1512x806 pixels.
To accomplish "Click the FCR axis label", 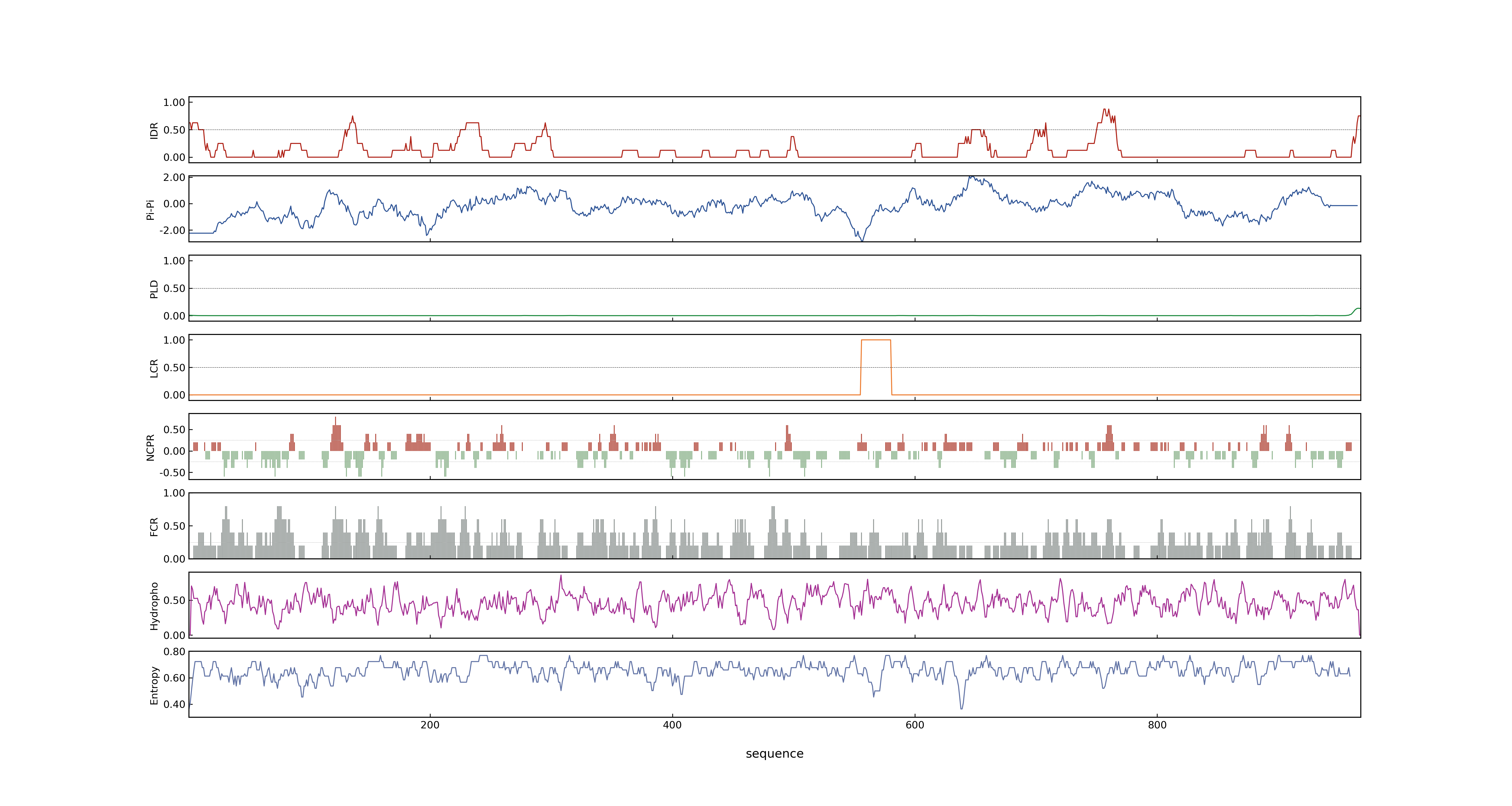I will tap(154, 526).
